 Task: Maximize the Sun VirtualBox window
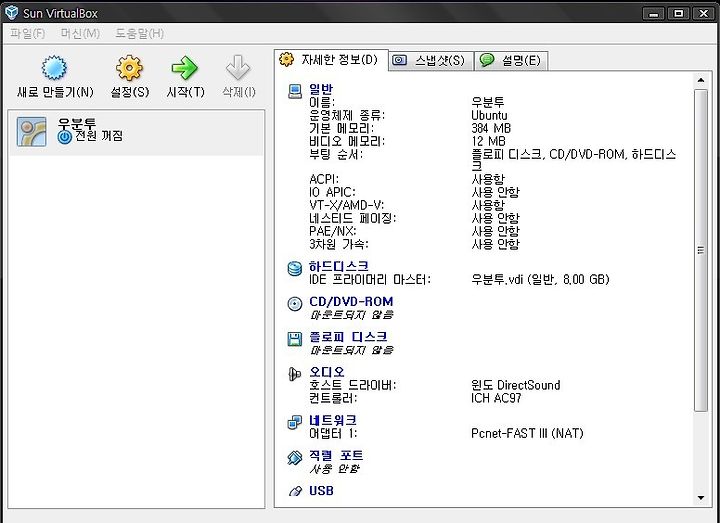pyautogui.click(x=678, y=13)
